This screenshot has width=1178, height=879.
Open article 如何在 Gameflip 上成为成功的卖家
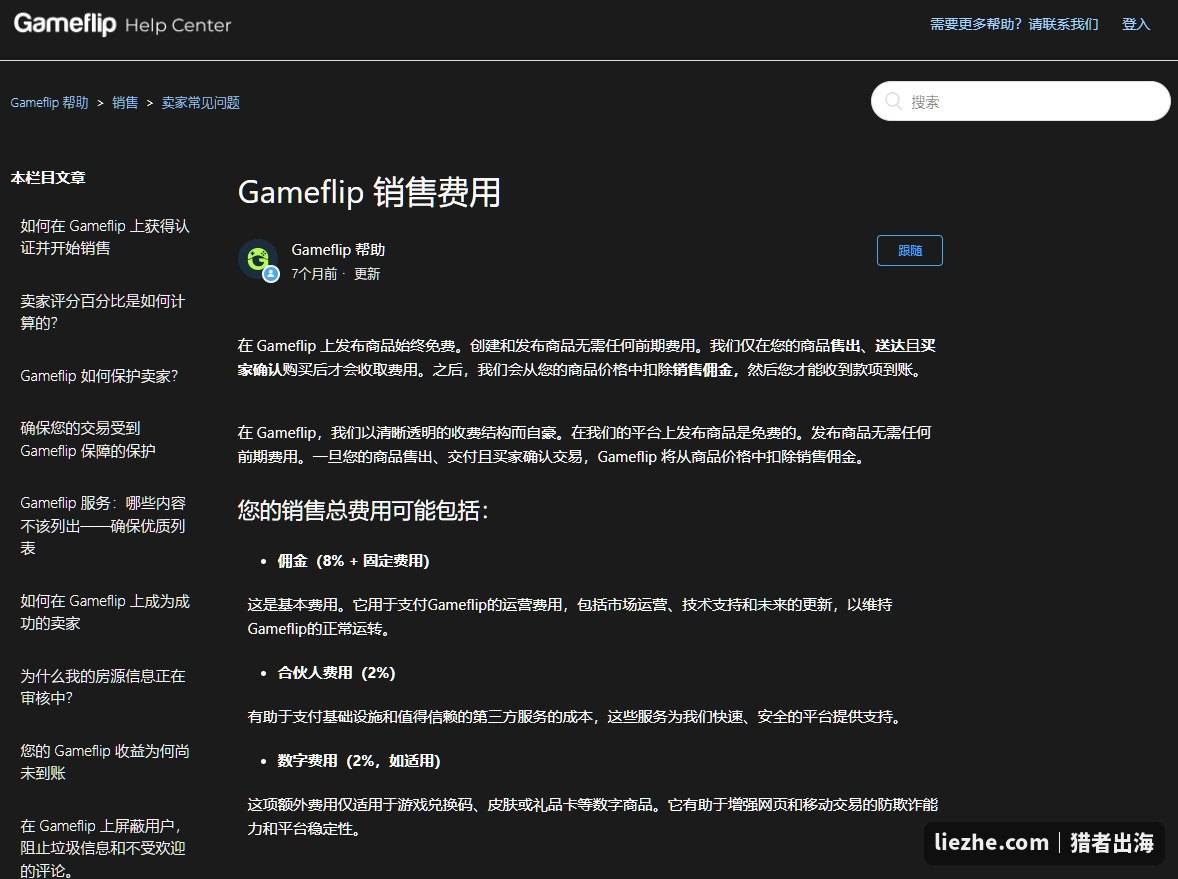click(105, 612)
